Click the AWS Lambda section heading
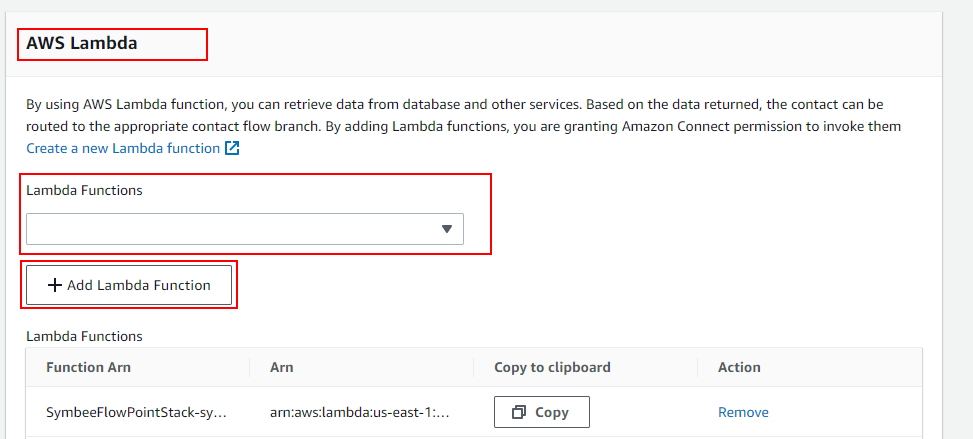Screen dimensions: 973x439 pyautogui.click(x=81, y=43)
